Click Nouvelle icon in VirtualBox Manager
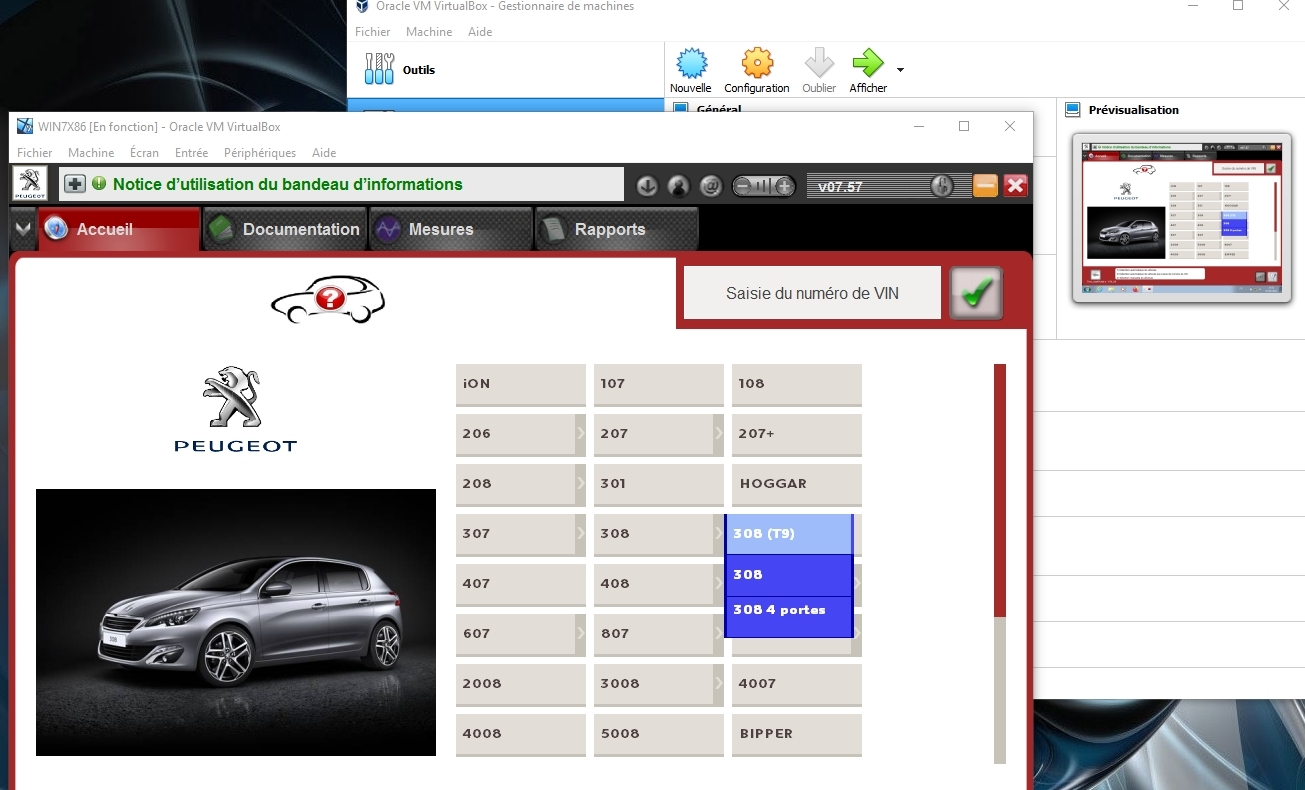The image size is (1305, 790). tap(691, 63)
